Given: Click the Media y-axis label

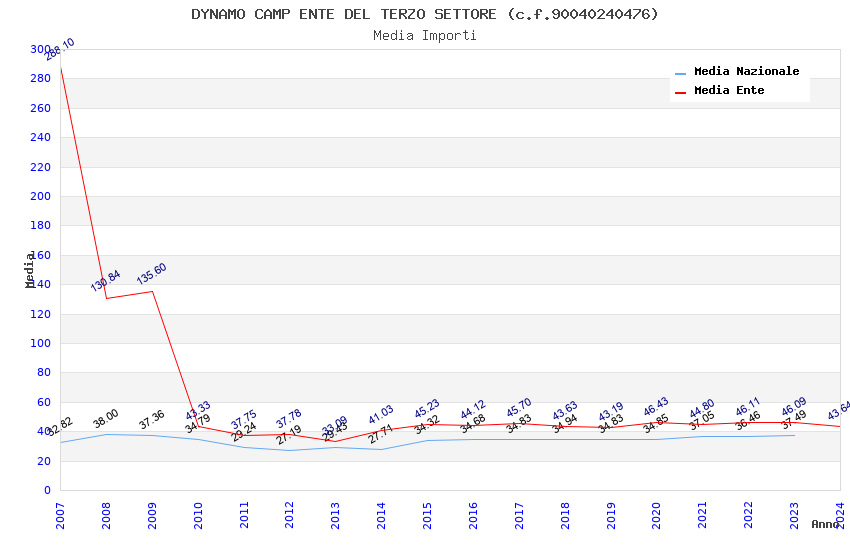Looking at the screenshot, I should tap(29, 270).
